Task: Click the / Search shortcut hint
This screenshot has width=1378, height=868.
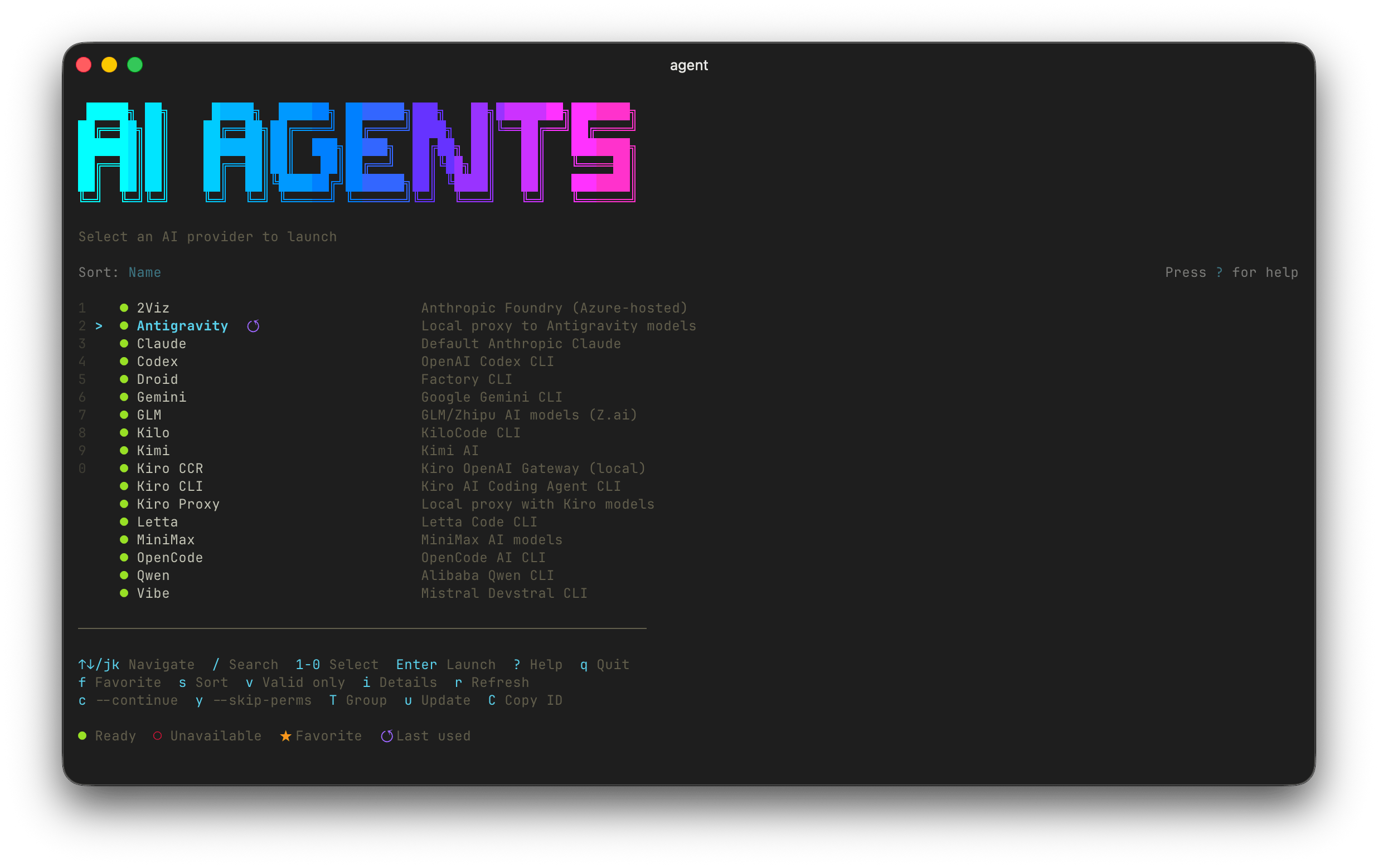Action: tap(245, 665)
